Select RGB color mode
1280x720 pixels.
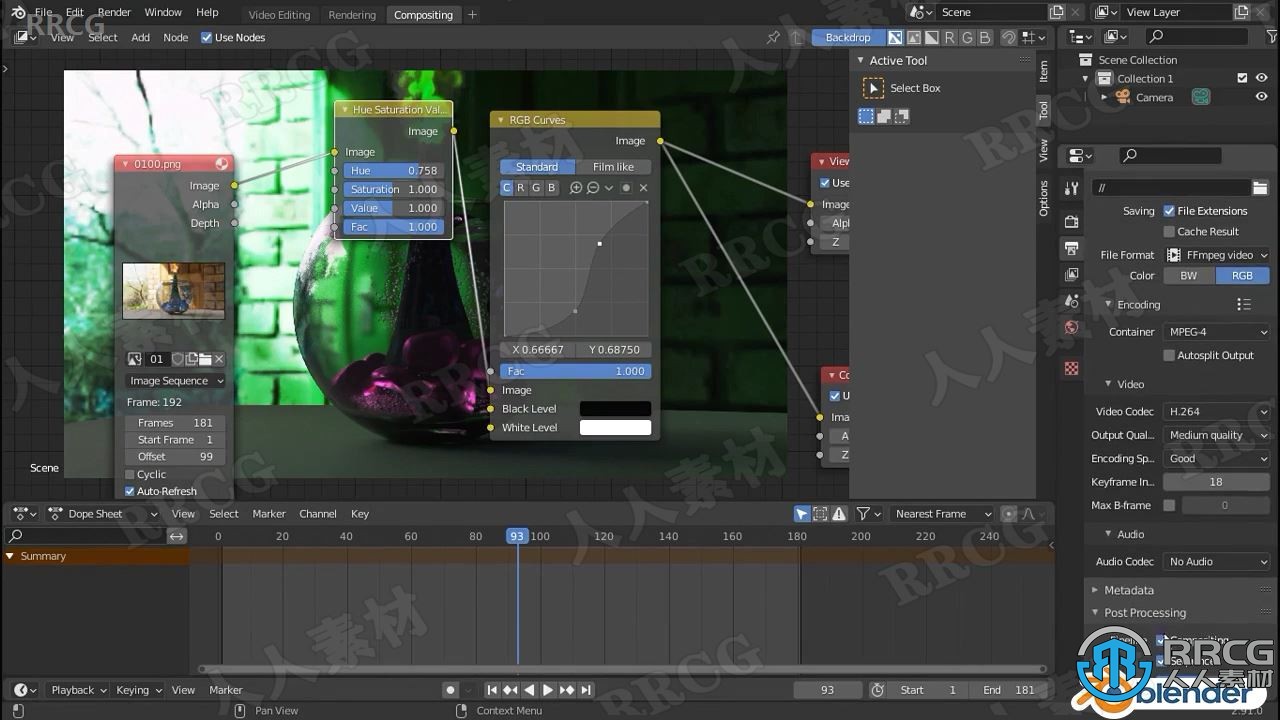click(1242, 276)
